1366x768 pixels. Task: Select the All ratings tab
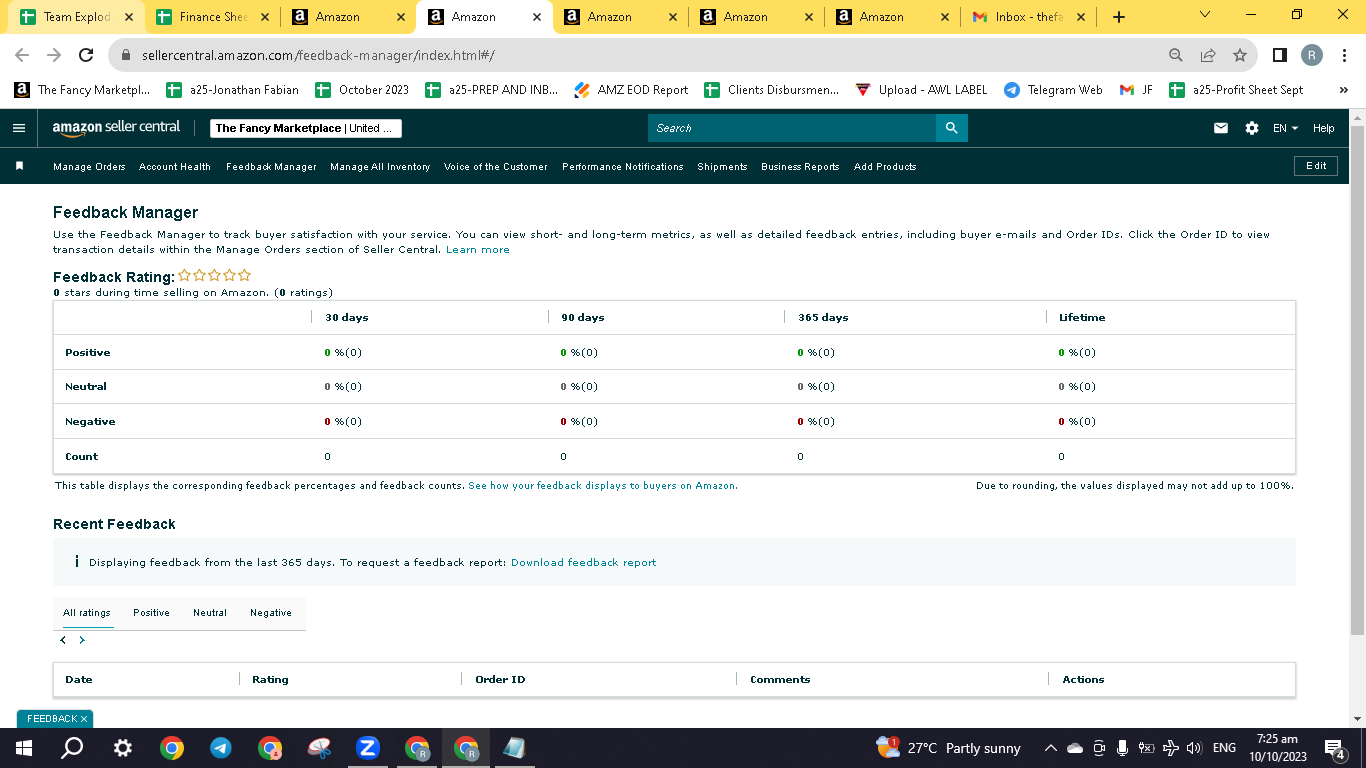(87, 613)
